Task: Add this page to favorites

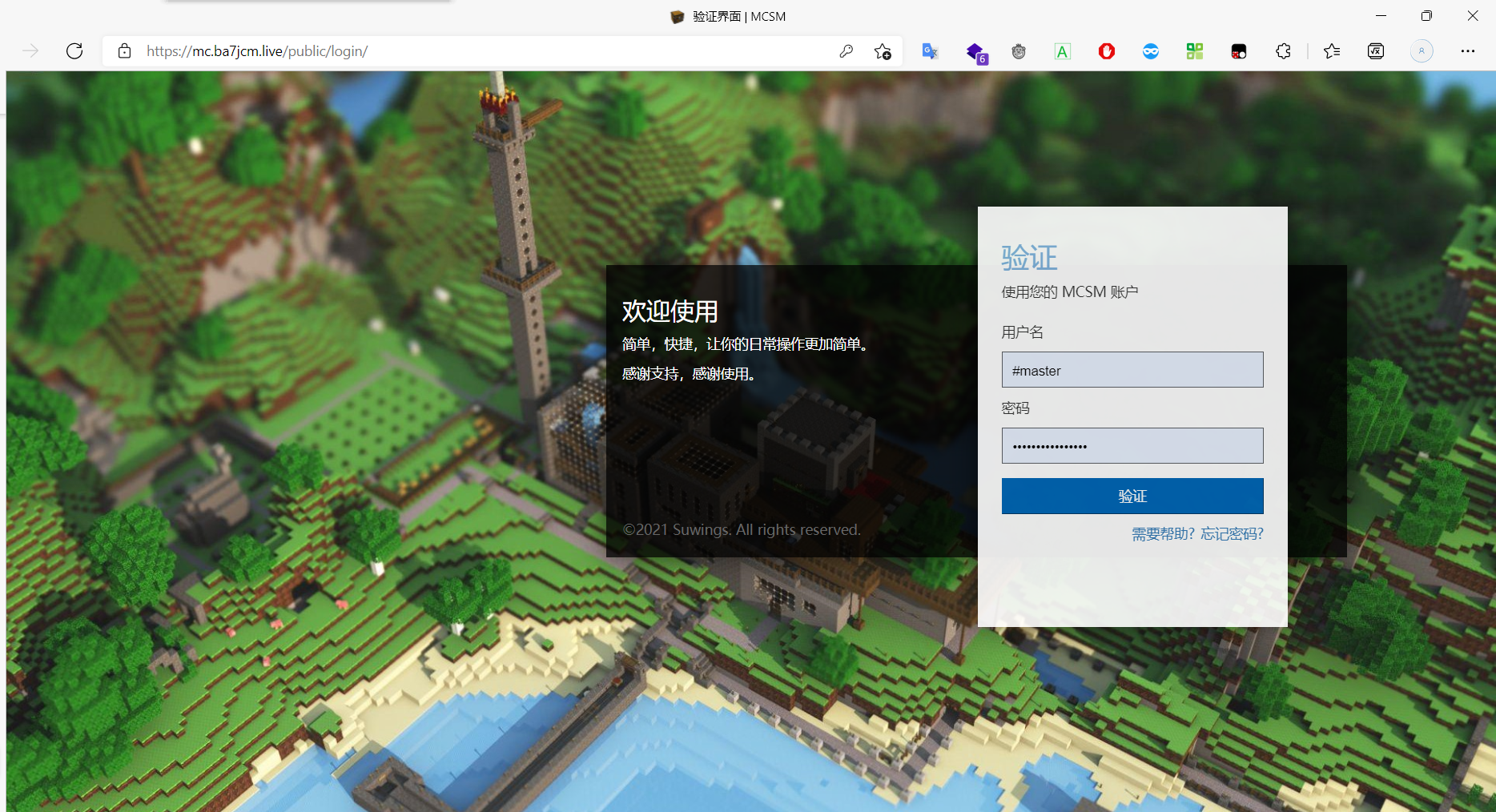Action: (883, 51)
